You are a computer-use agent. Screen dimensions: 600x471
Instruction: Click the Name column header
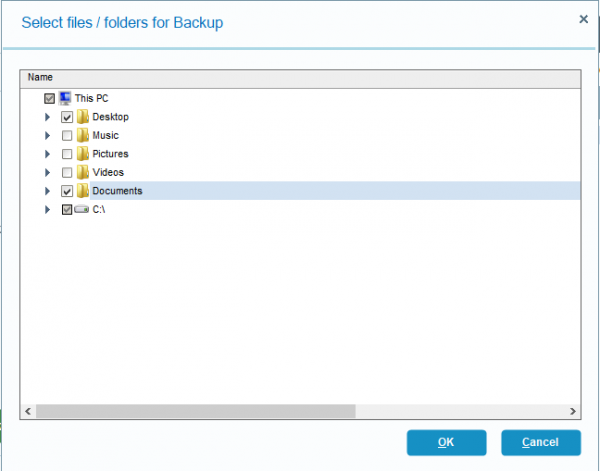tap(300, 79)
